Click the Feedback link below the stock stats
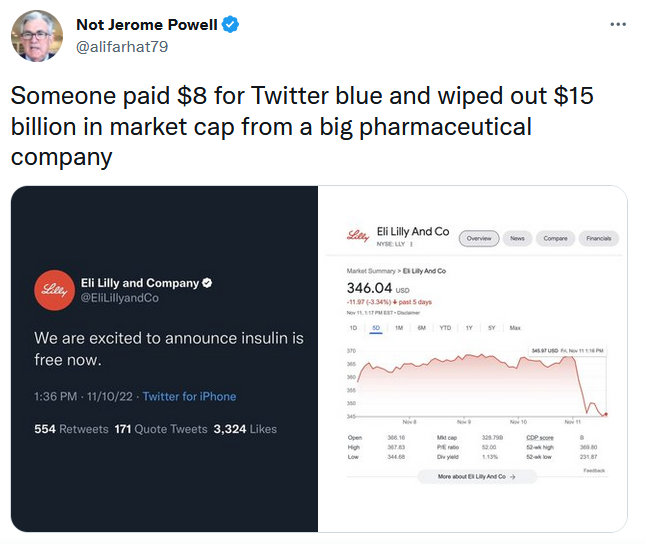 594,470
